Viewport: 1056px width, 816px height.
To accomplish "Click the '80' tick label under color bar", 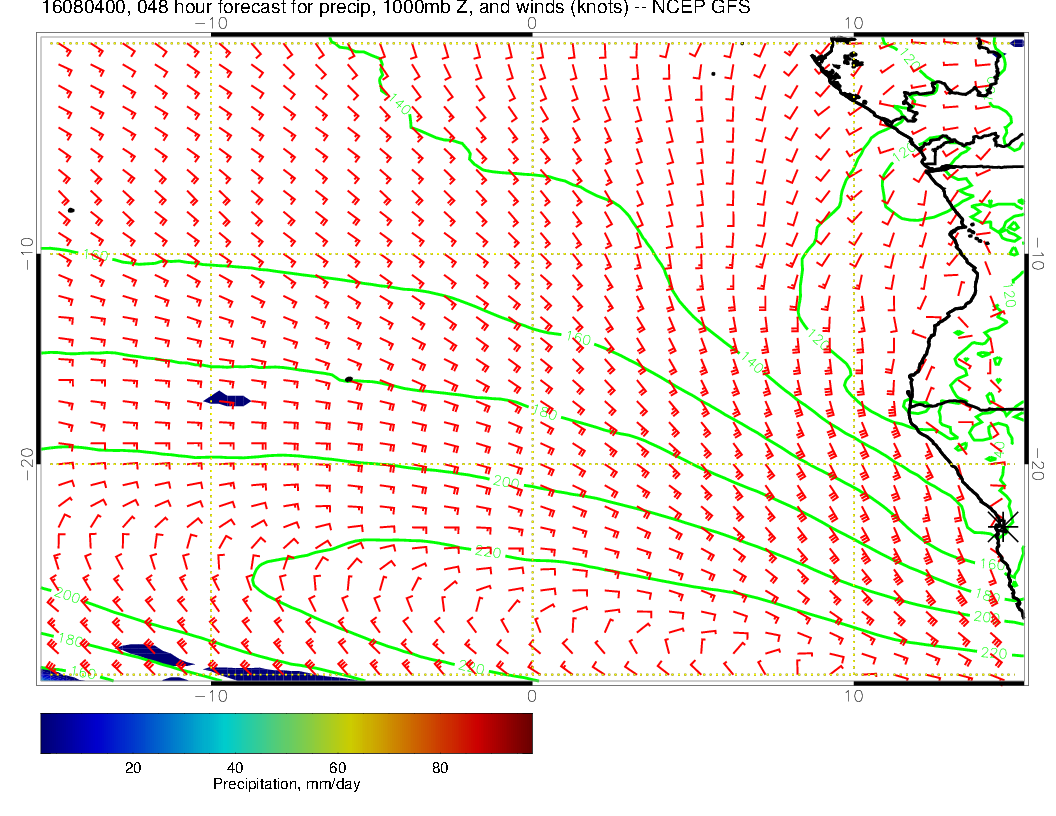I will click(x=440, y=768).
